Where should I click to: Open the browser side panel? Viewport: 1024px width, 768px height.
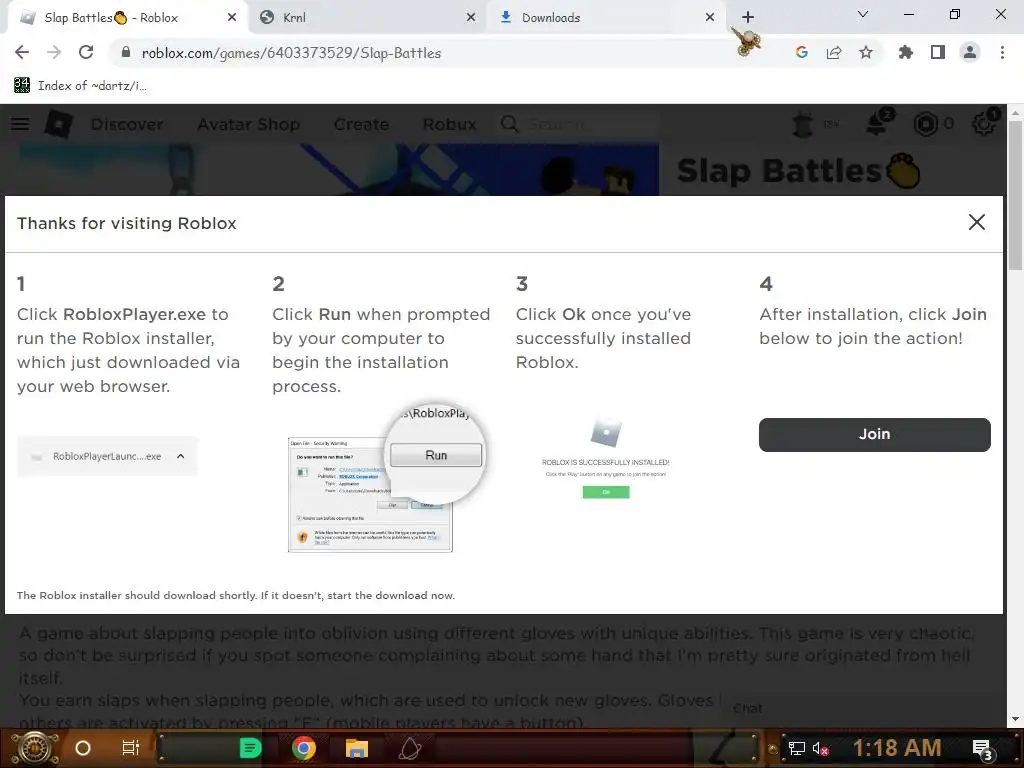coord(938,52)
